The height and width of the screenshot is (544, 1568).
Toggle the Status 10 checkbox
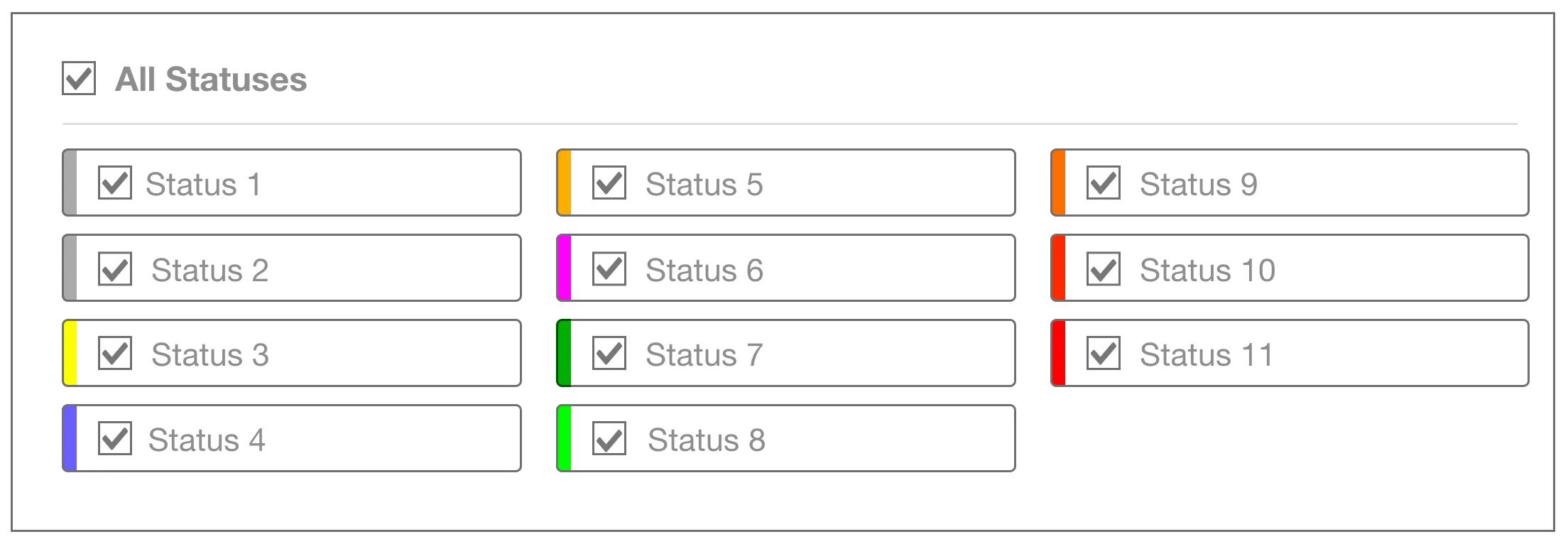point(1104,268)
